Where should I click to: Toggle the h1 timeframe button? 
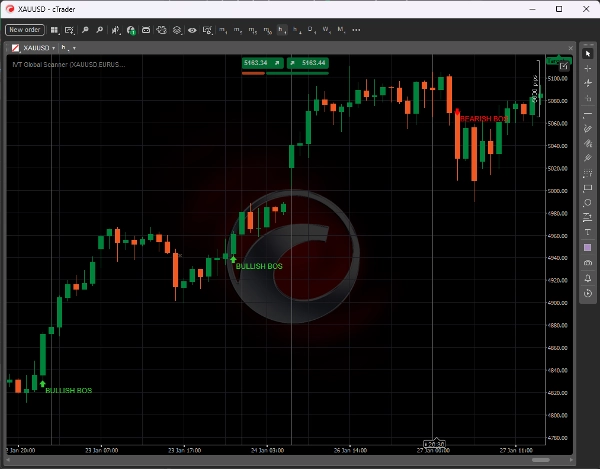pos(282,30)
